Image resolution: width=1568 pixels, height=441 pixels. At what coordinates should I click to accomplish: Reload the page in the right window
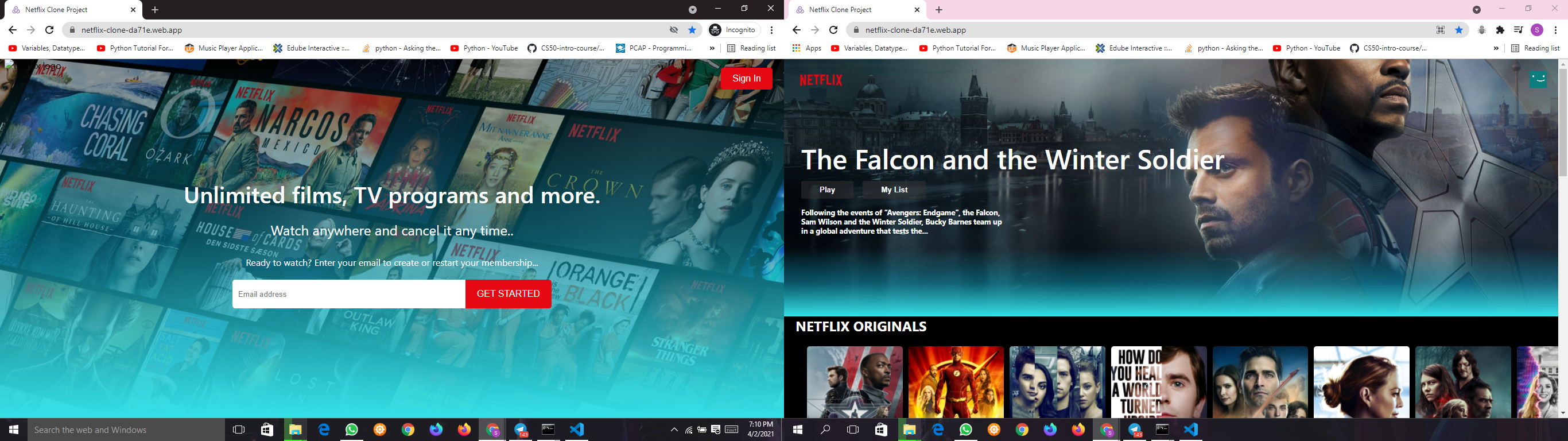click(x=834, y=30)
